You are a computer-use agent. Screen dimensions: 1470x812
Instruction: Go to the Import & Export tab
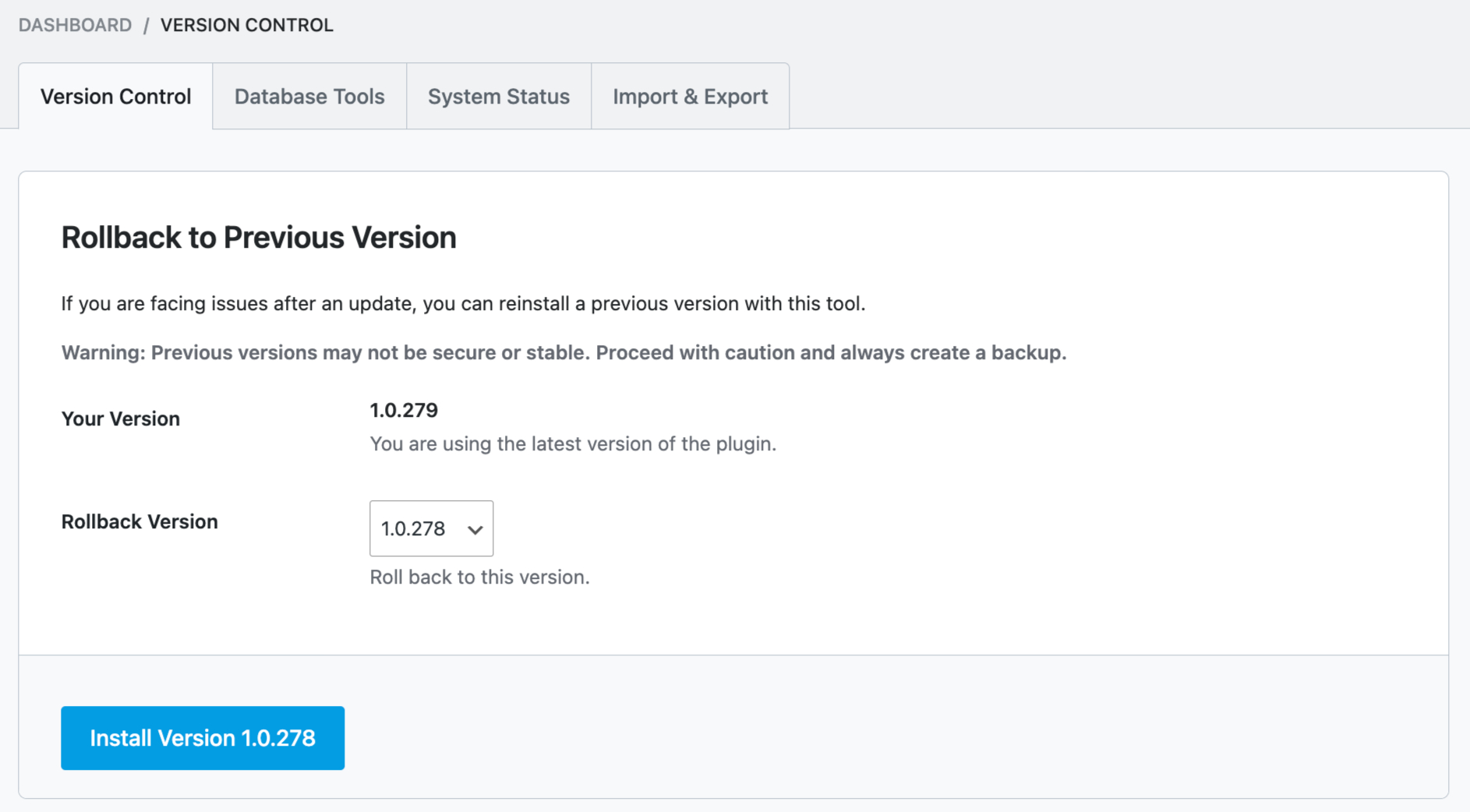690,97
